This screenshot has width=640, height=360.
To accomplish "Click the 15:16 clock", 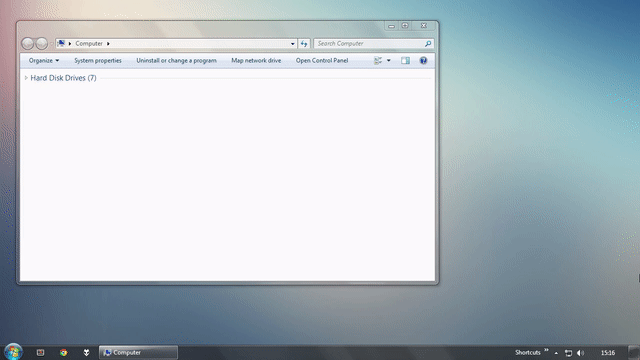I will [608, 353].
